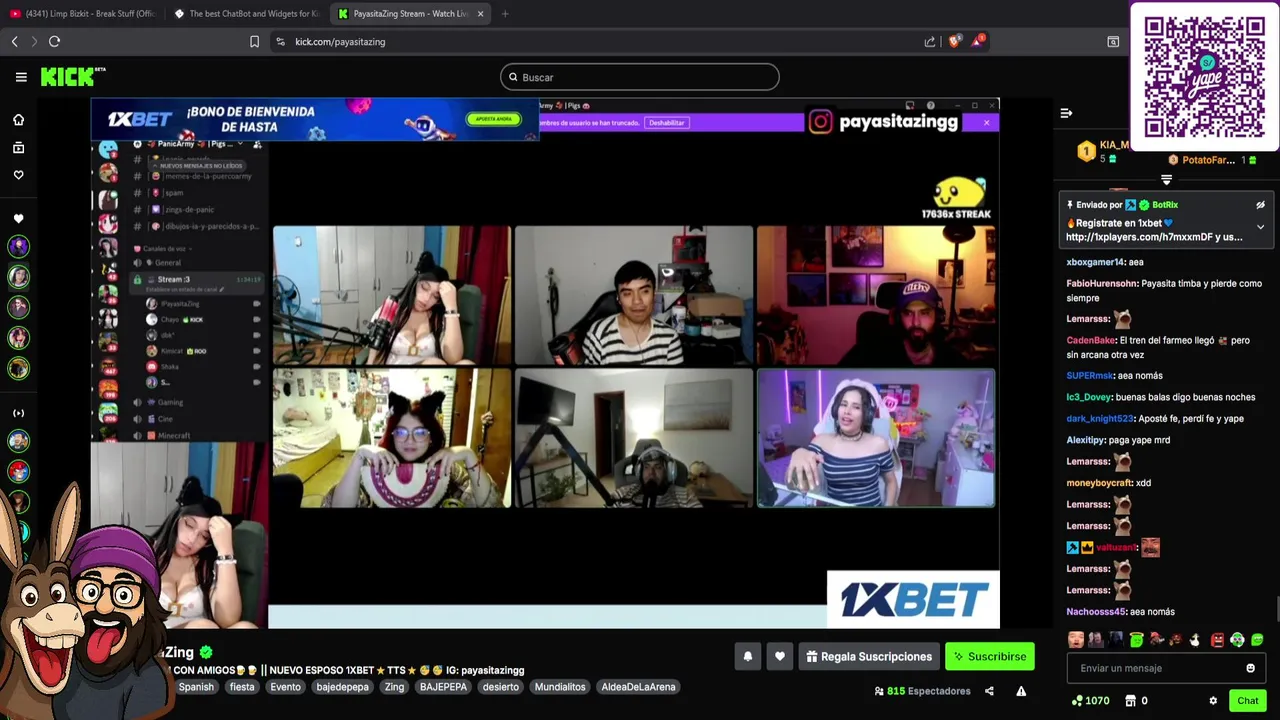Expand the pinned 1xbet message

pyautogui.click(x=1260, y=227)
